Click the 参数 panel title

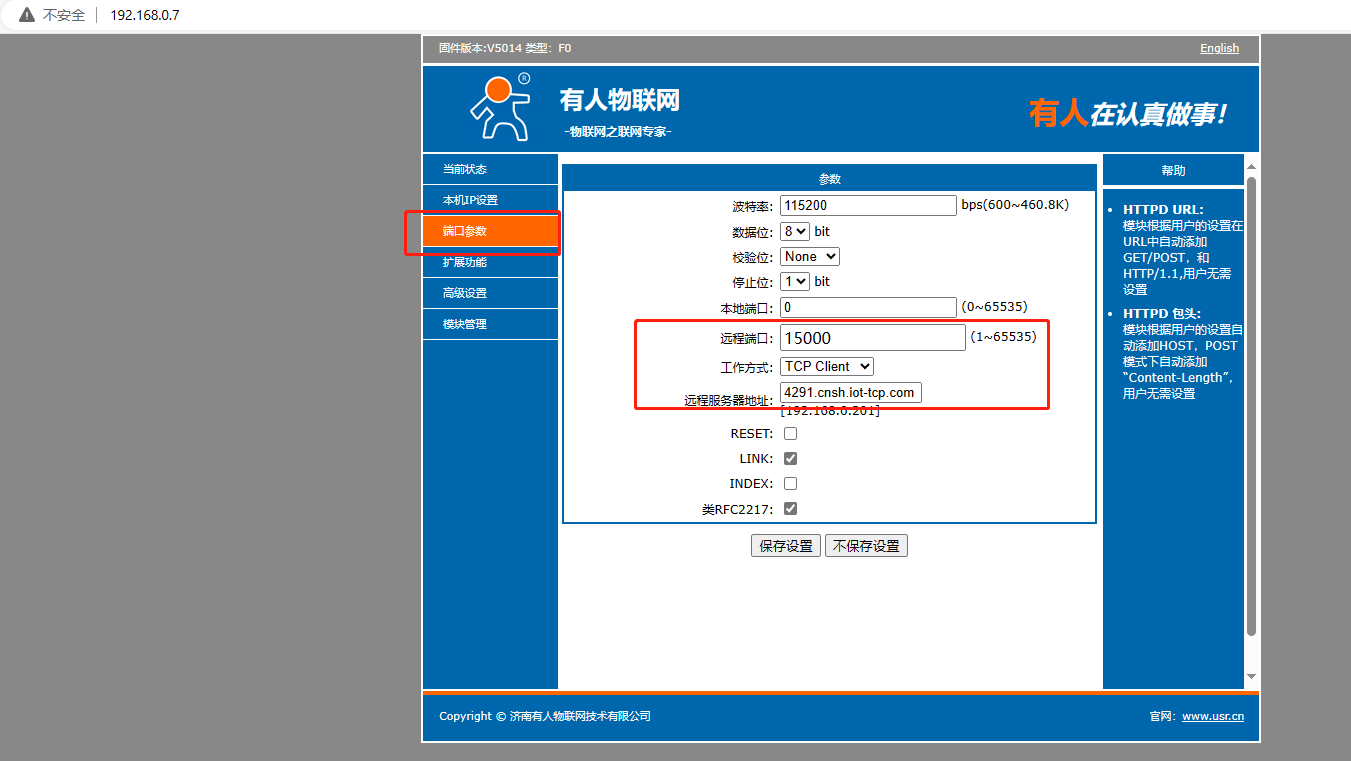[830, 179]
